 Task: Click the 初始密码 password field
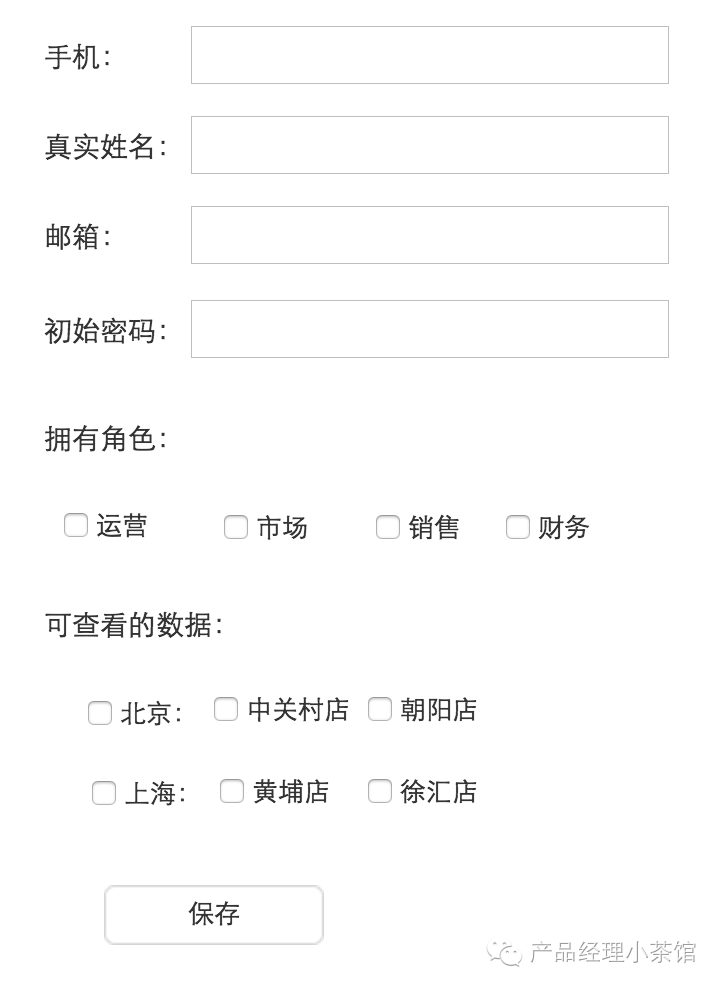coord(430,329)
